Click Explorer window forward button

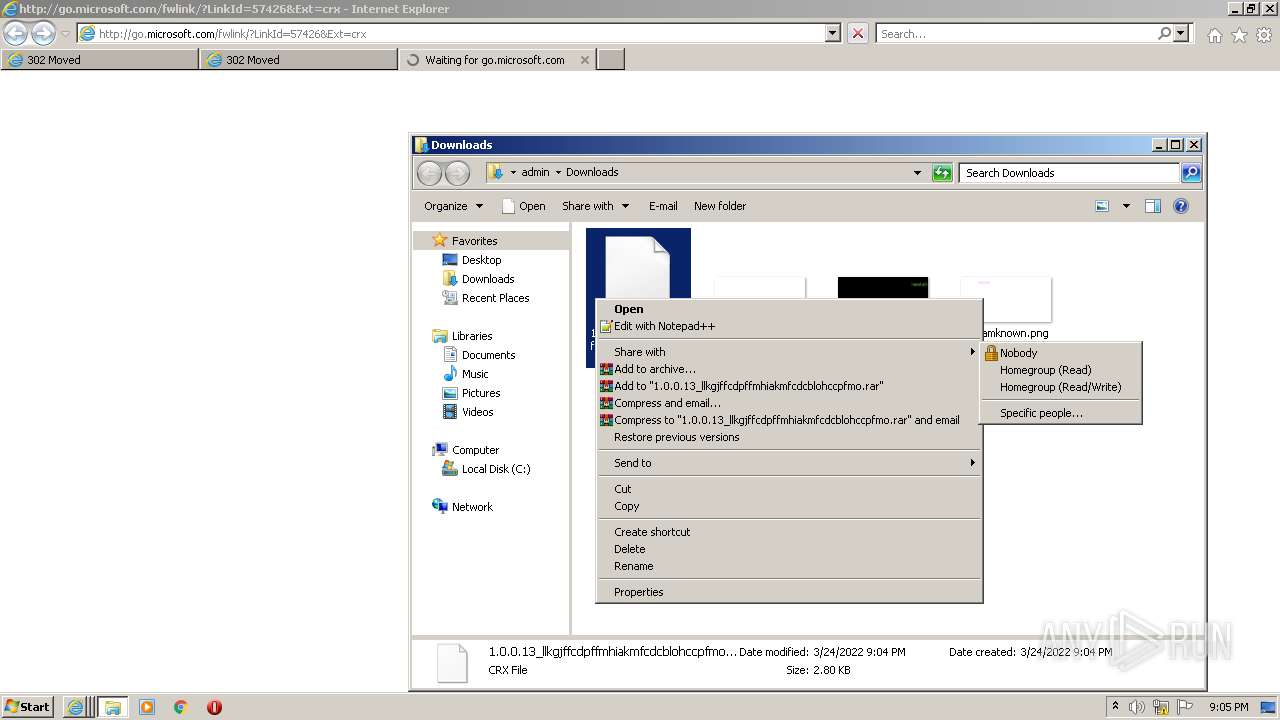[457, 173]
